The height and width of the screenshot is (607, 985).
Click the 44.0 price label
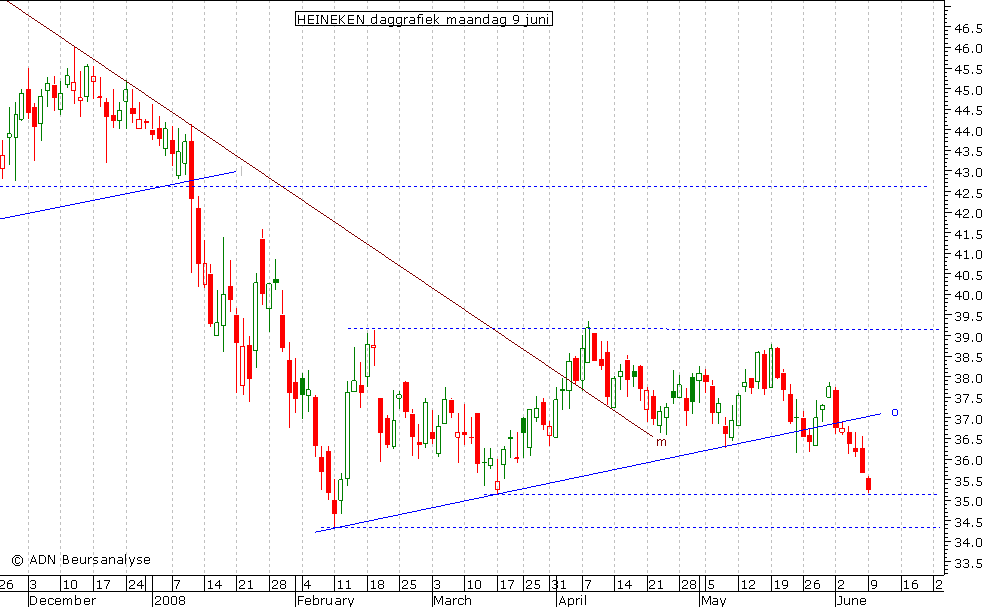tap(968, 131)
